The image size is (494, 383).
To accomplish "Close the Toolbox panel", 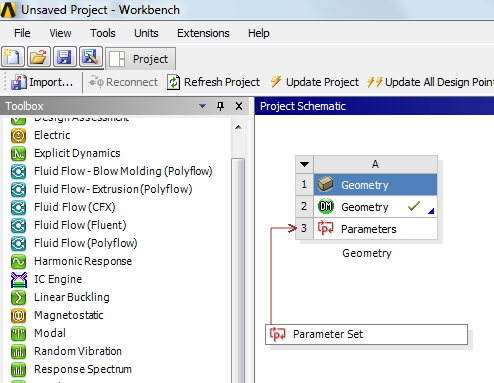I will [239, 106].
